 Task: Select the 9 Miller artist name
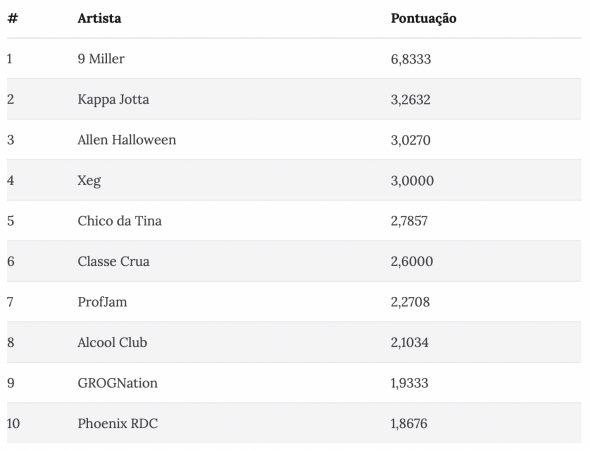click(101, 59)
